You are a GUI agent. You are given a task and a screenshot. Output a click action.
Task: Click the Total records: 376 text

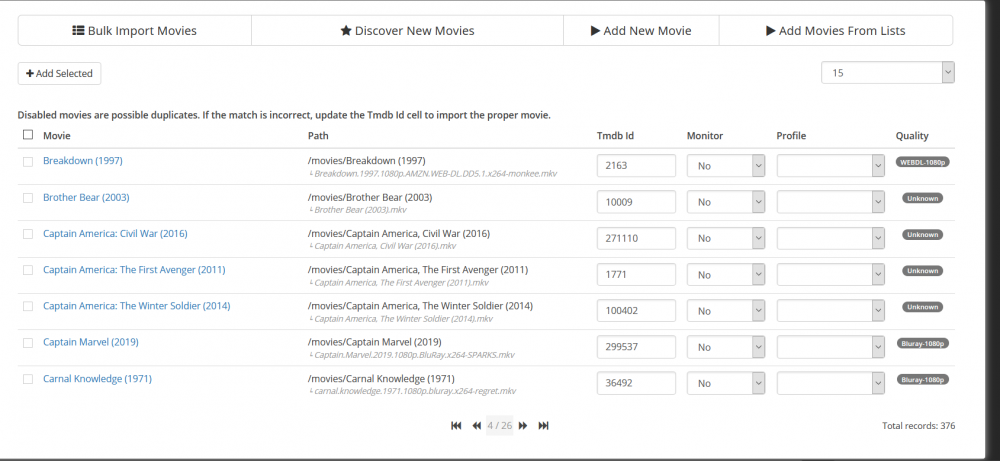pyautogui.click(x=918, y=425)
